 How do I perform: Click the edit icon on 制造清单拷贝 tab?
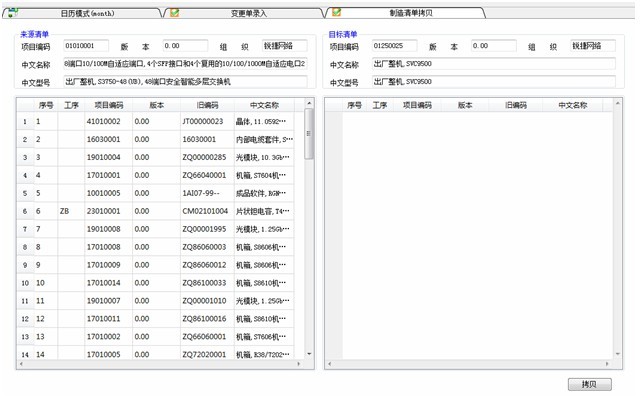click(x=336, y=12)
